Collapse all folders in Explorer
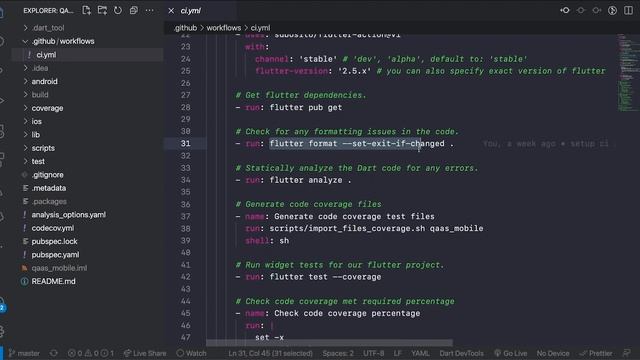The height and width of the screenshot is (360, 640). tap(133, 10)
